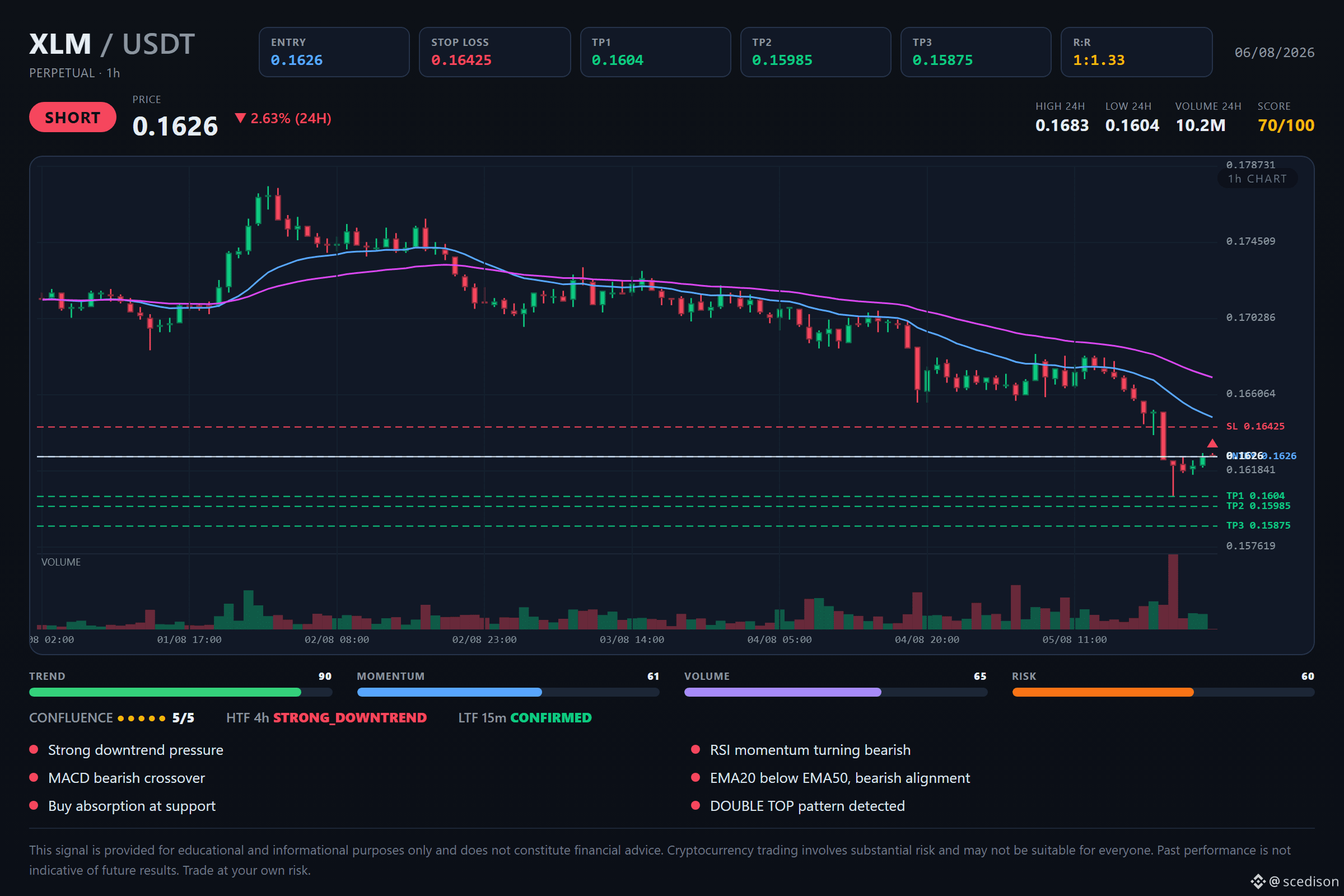This screenshot has width=1344, height=896.
Task: Click the TP2 0.15985 card
Action: click(x=815, y=52)
